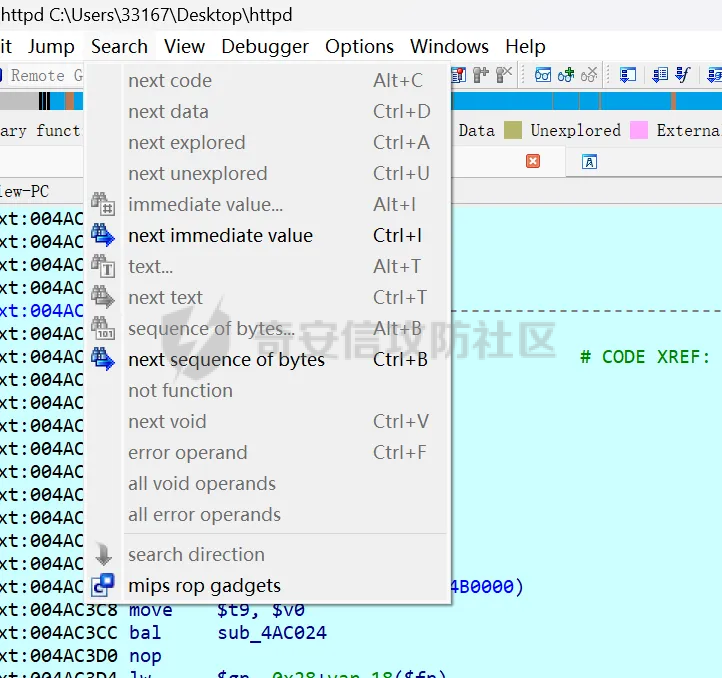
Task: Open the breakpoint list toolbar icon
Action: coord(459,75)
